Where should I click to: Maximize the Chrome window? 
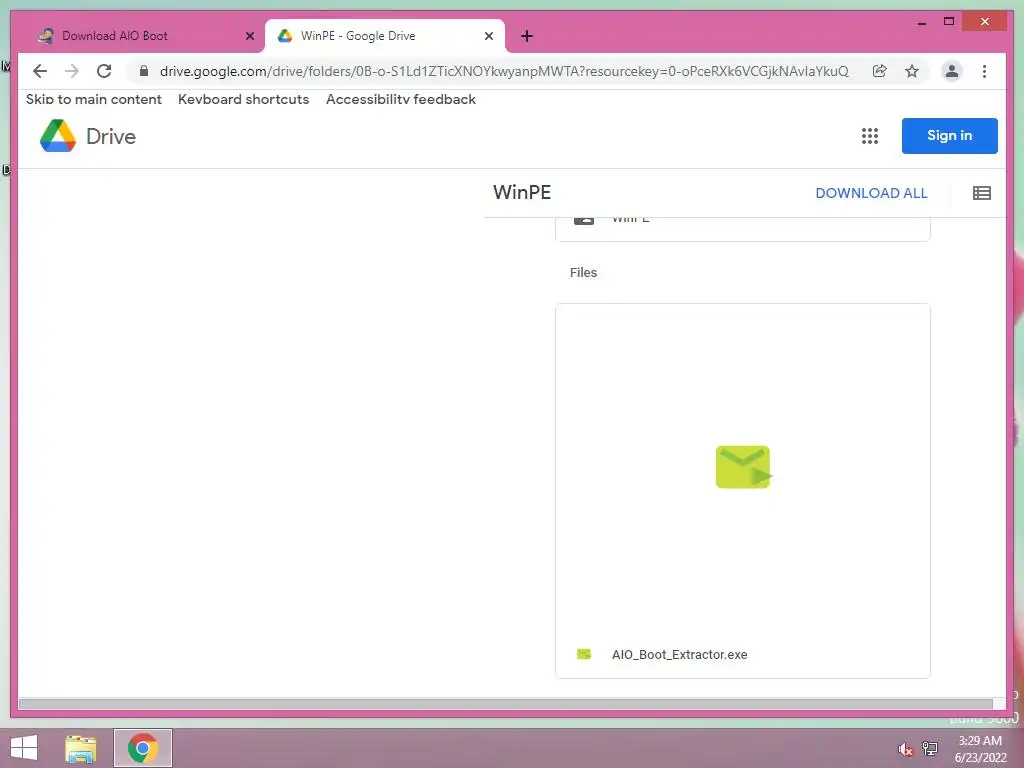tap(949, 22)
